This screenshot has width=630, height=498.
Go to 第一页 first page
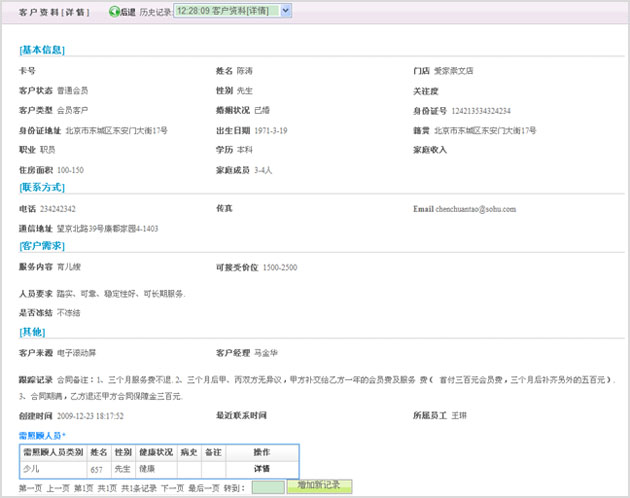pos(31,487)
